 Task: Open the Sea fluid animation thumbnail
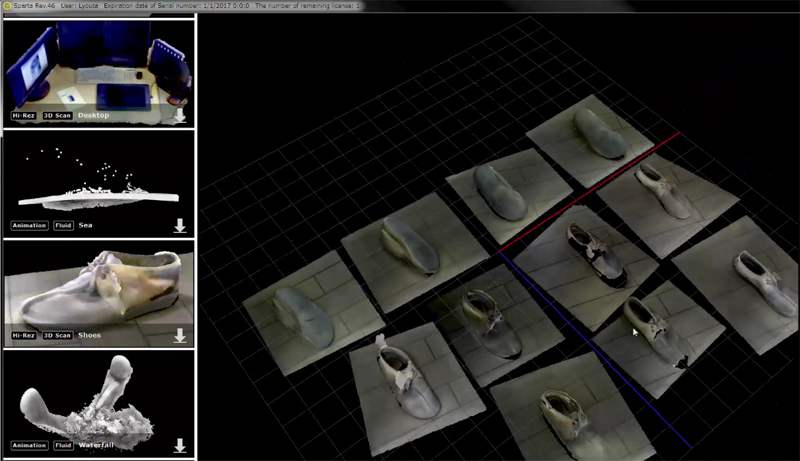(98, 180)
